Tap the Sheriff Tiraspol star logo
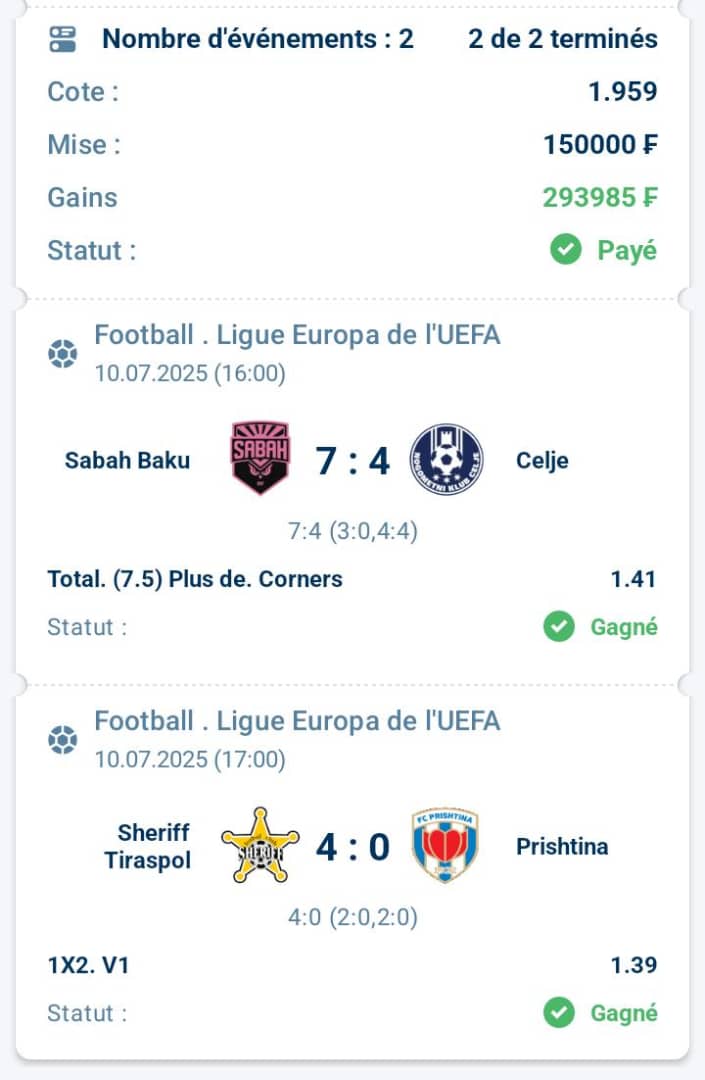Viewport: 705px width, 1080px height. pos(260,845)
